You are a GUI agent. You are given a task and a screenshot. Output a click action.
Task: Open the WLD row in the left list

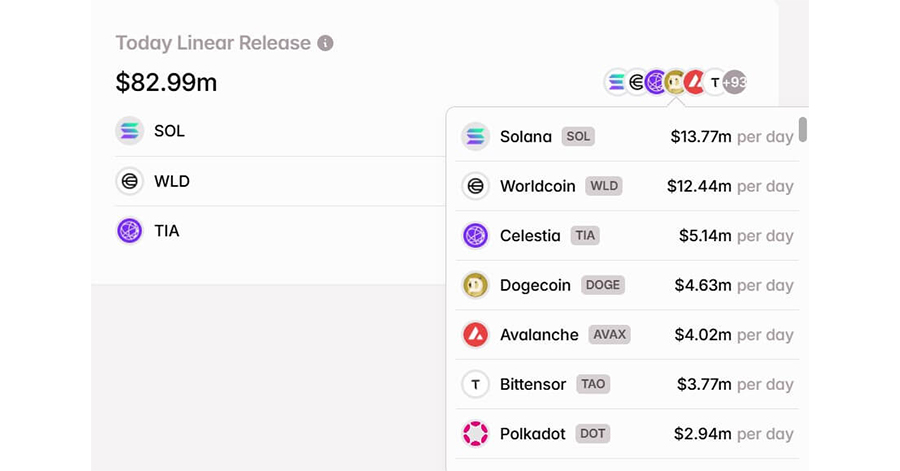point(280,181)
